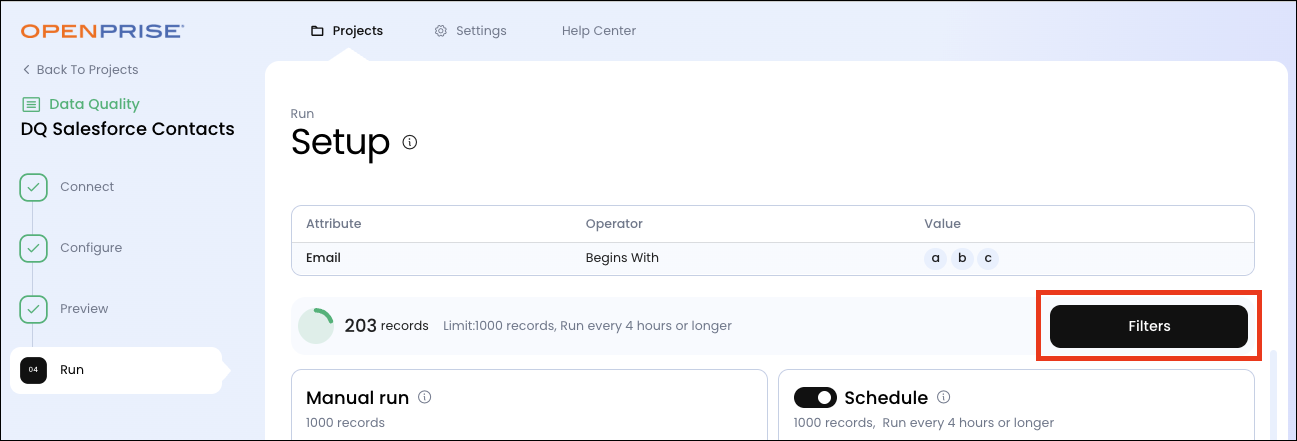Click the Manual run heading

tap(357, 398)
